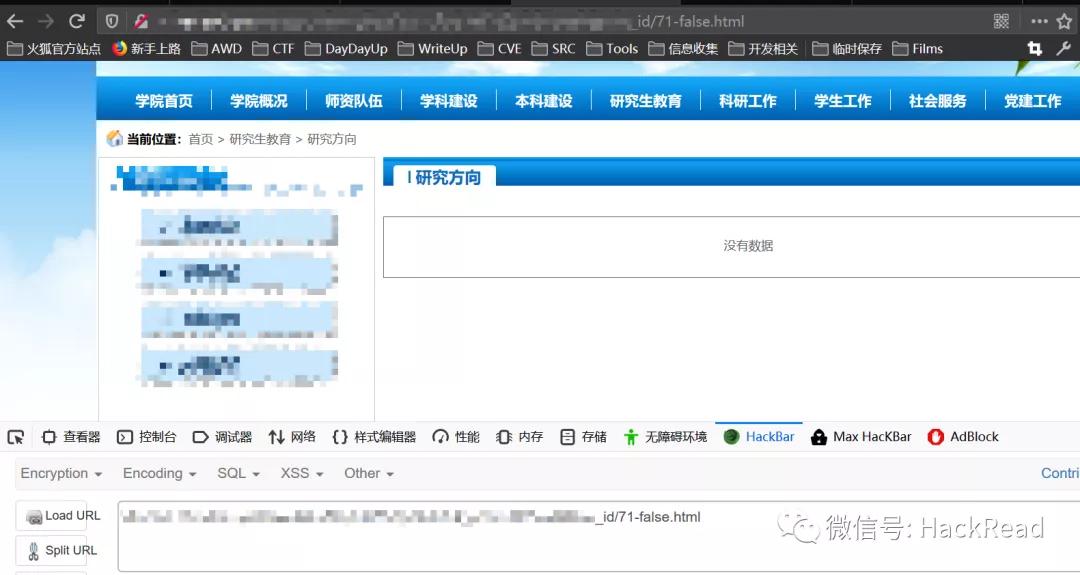Image resolution: width=1080 pixels, height=575 pixels.
Task: Go back with the browser back arrow
Action: pyautogui.click(x=14, y=21)
